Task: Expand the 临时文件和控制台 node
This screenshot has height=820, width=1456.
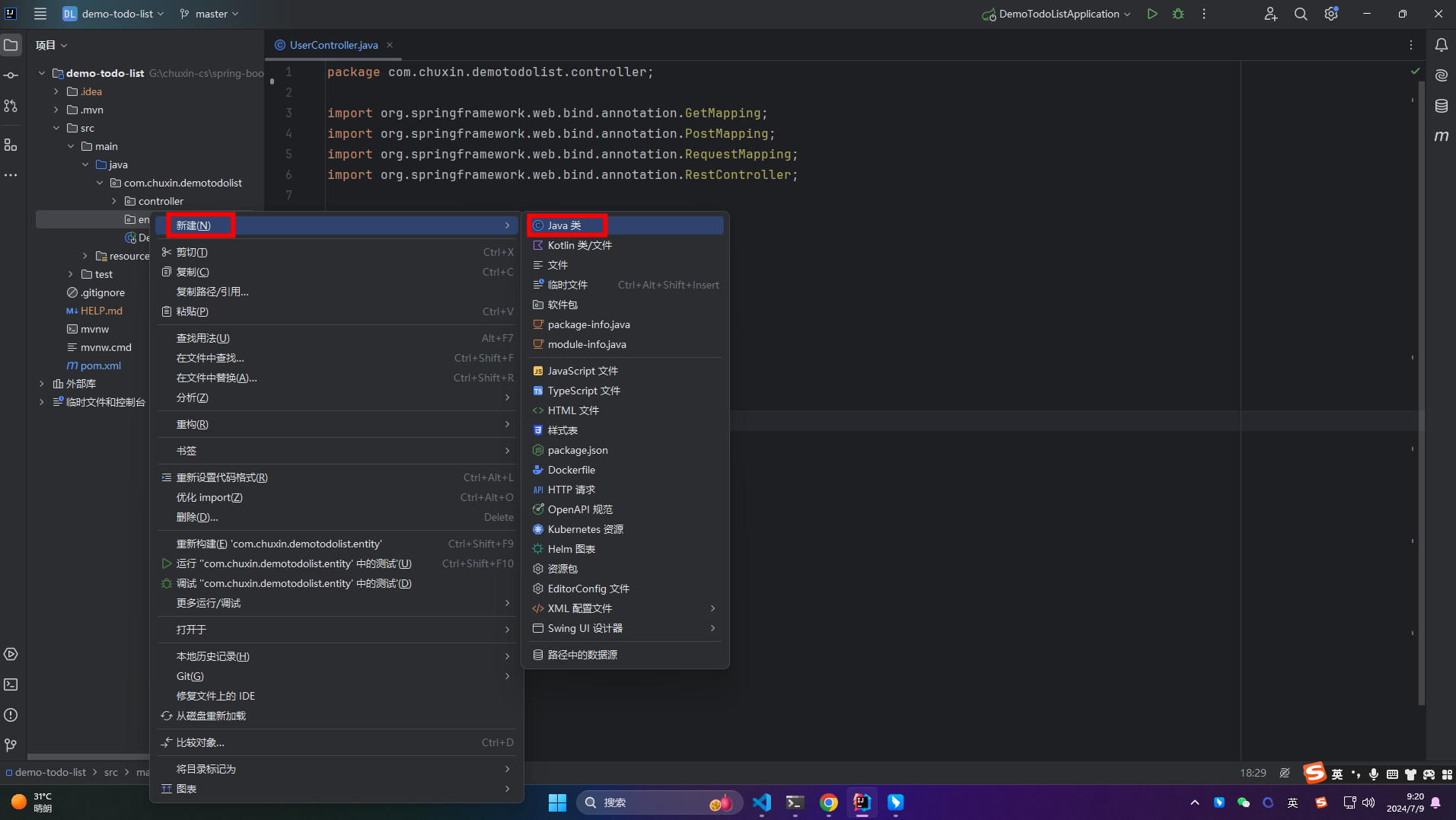Action: 41,402
